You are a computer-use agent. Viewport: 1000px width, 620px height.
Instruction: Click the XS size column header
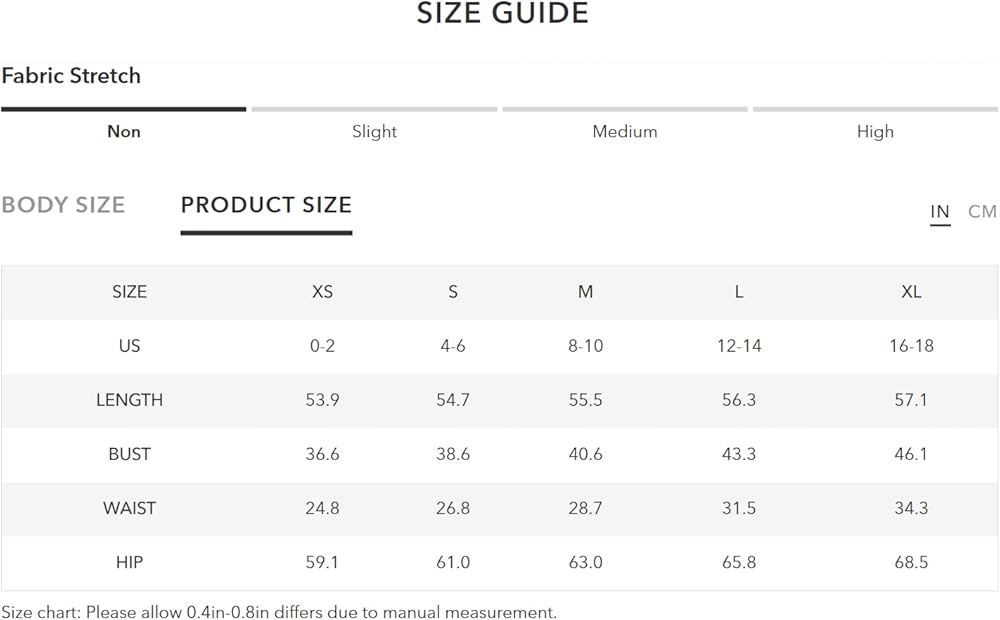pyautogui.click(x=322, y=292)
